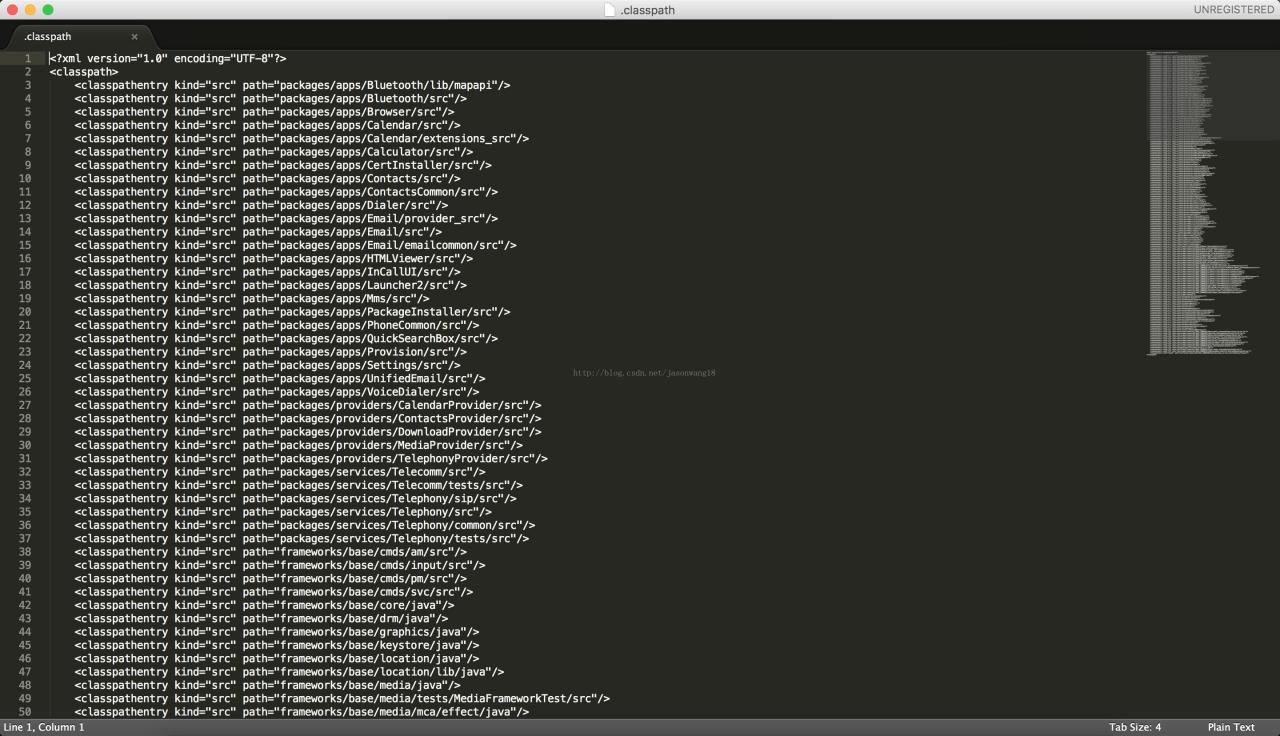The height and width of the screenshot is (736, 1280).
Task: Click the packages/apps/Dialer/src entry
Action: tap(261, 205)
